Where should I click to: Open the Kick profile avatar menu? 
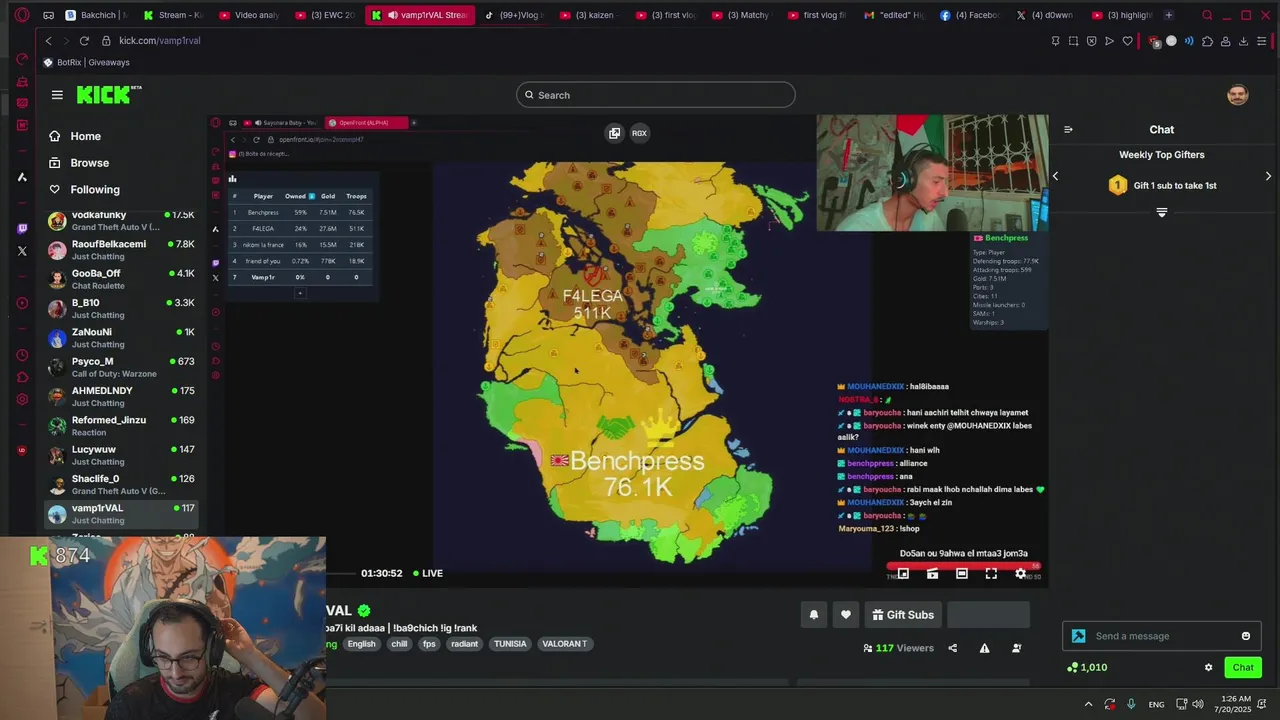click(x=1238, y=95)
